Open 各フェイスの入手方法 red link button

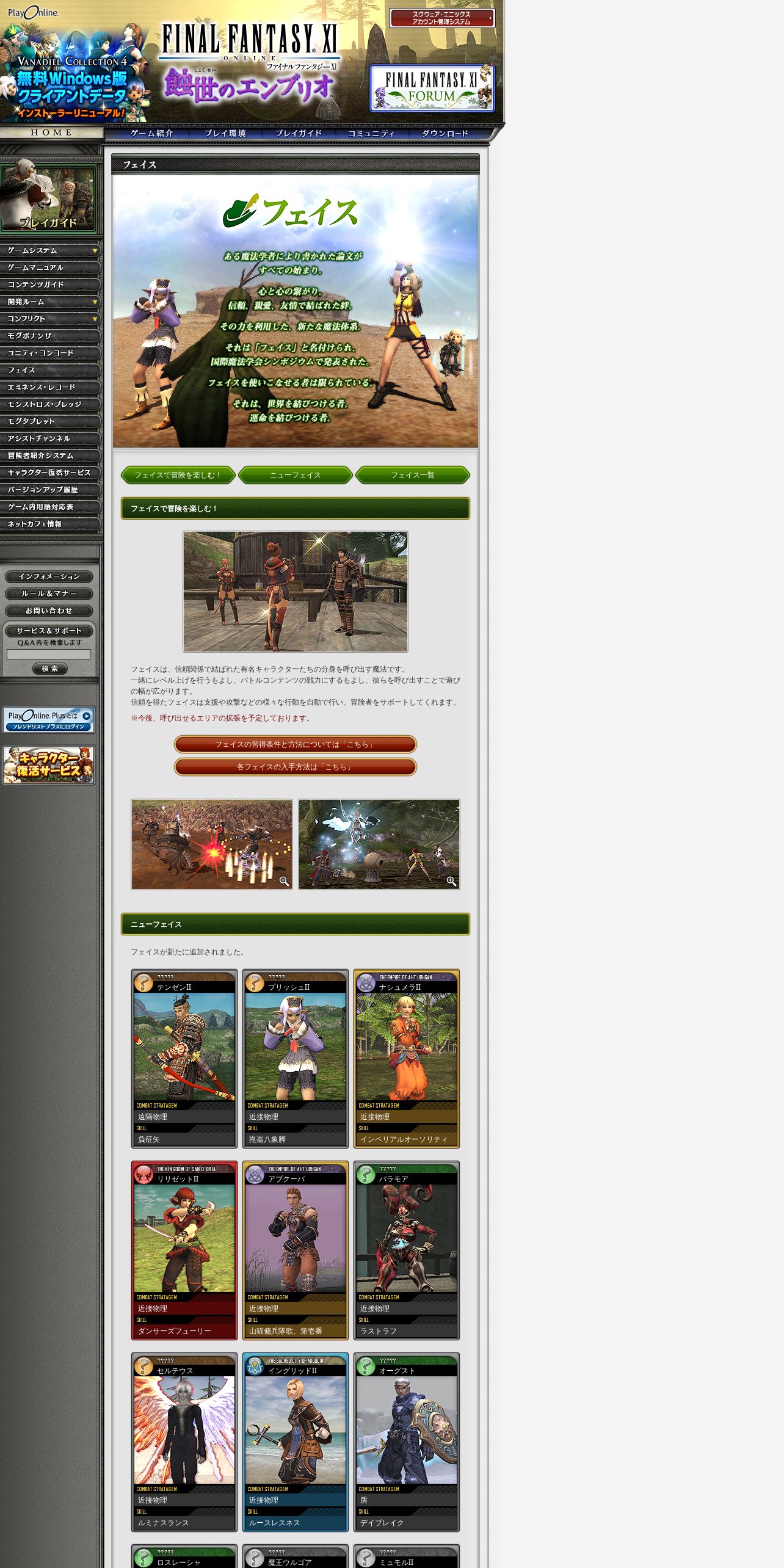coord(296,767)
